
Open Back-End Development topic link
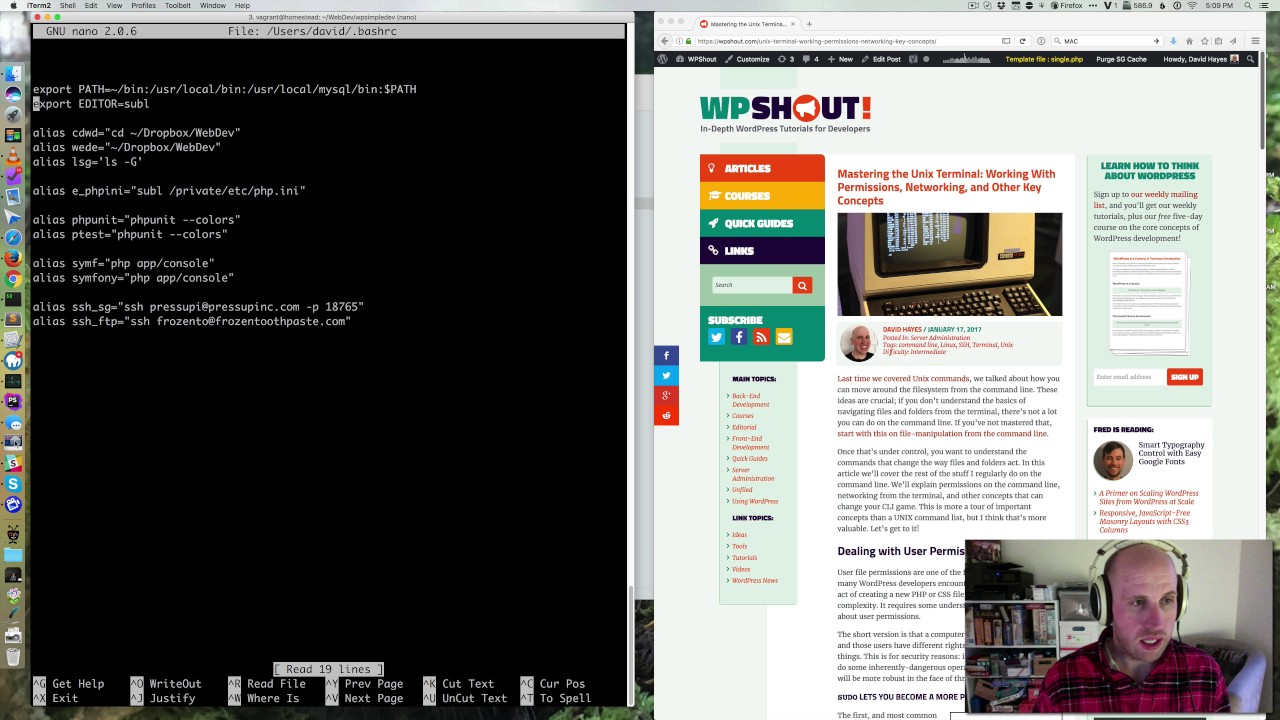tap(750, 400)
